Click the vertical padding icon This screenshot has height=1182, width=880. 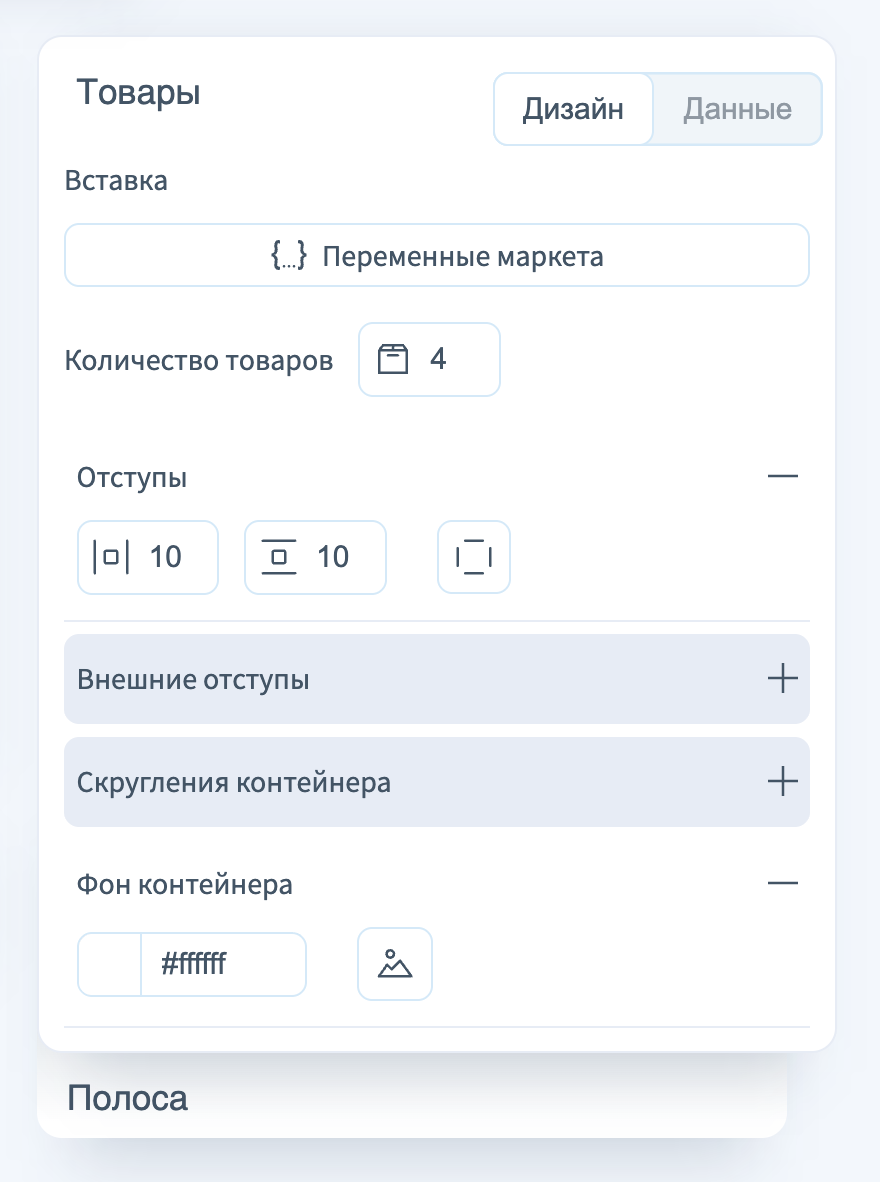(x=279, y=557)
